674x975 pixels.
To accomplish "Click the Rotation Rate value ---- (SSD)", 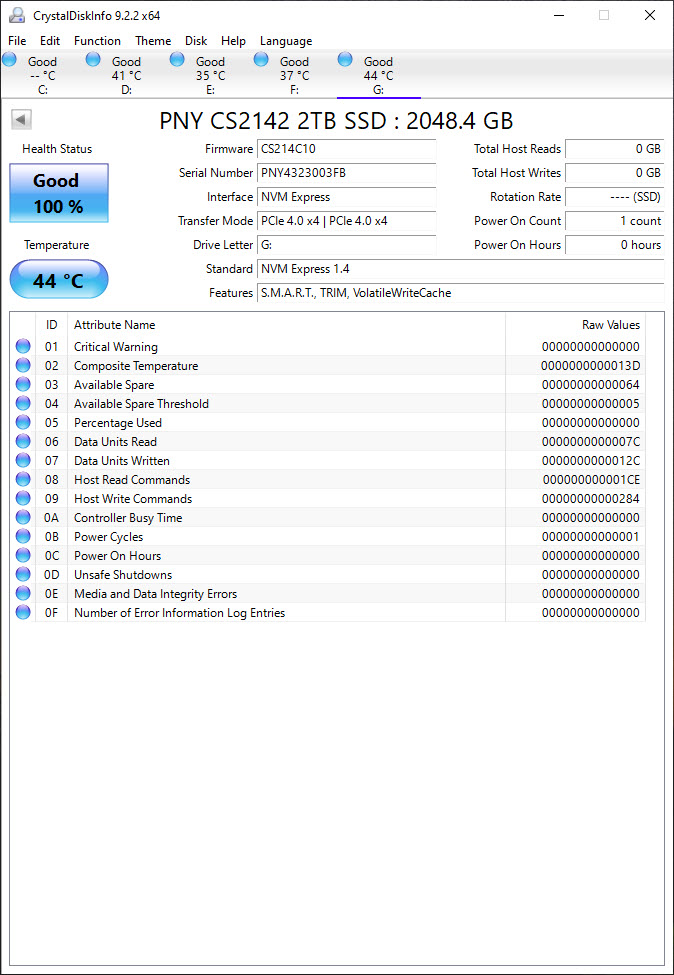I will 614,196.
